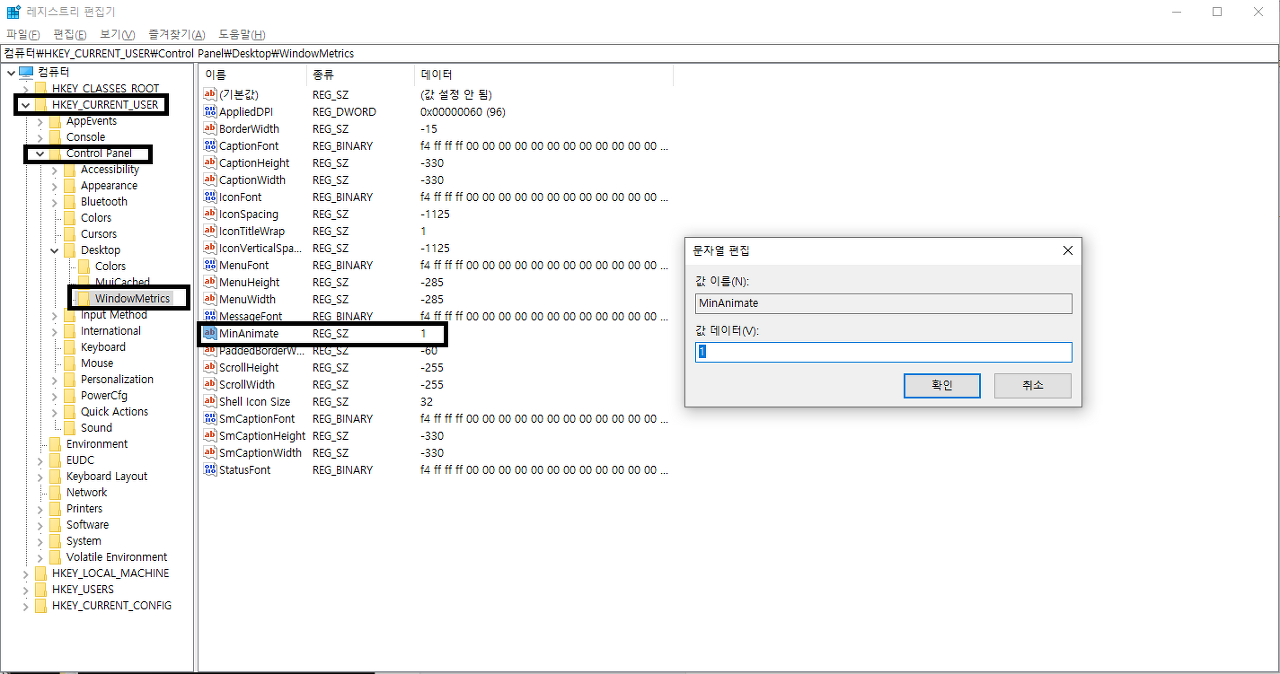This screenshot has width=1280, height=674.
Task: Click the Shell Icon Size value icon
Action: [x=210, y=401]
